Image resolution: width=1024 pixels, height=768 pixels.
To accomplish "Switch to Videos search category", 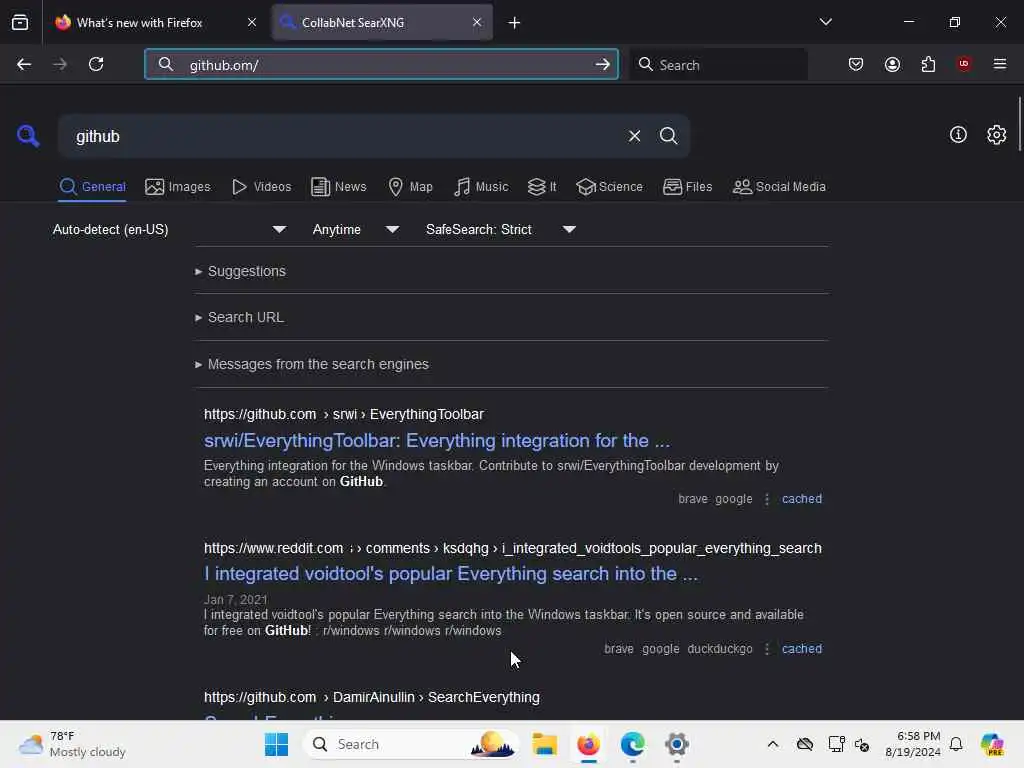I will (261, 187).
